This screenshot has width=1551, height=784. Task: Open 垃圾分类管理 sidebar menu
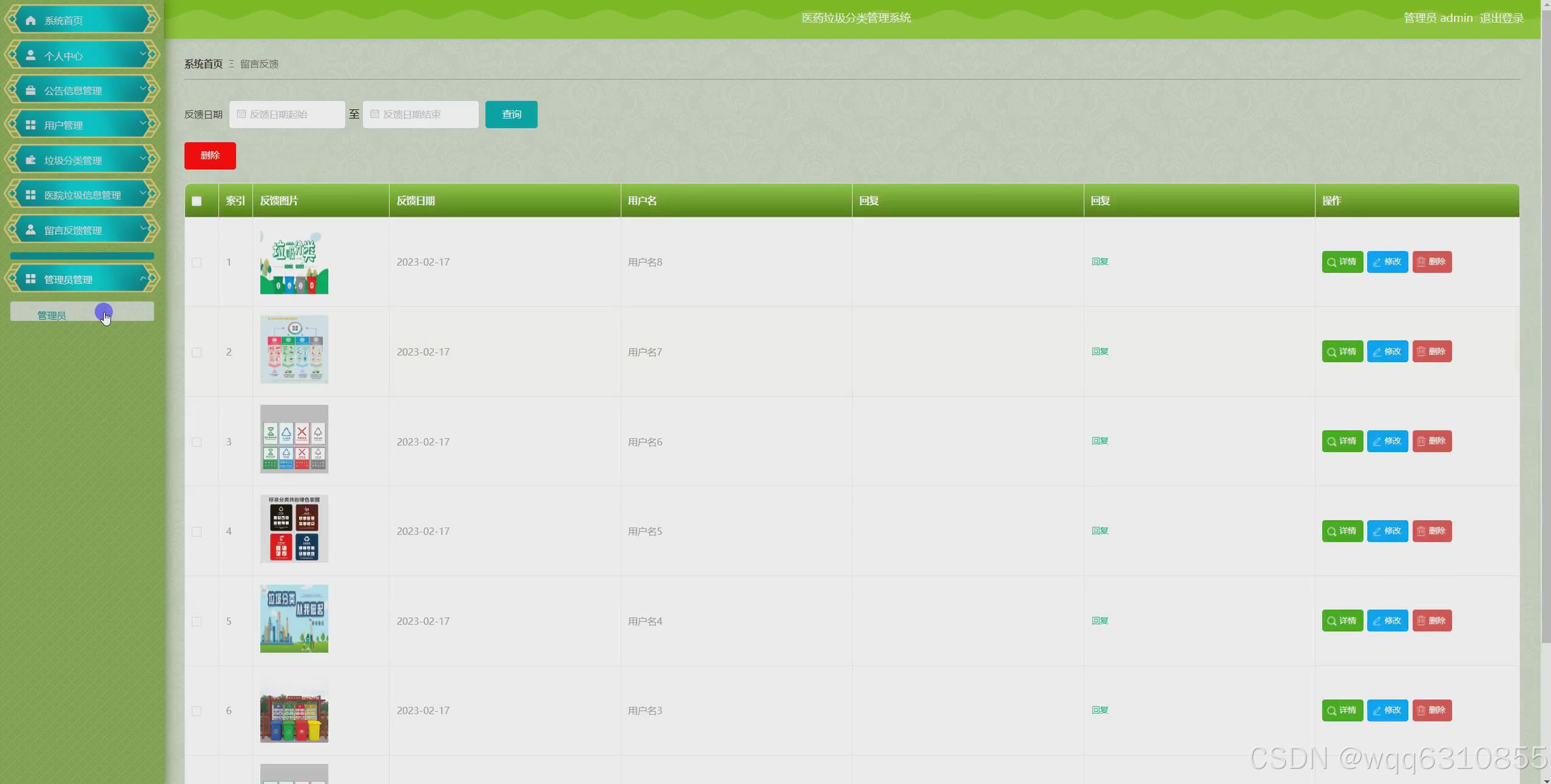coord(82,160)
